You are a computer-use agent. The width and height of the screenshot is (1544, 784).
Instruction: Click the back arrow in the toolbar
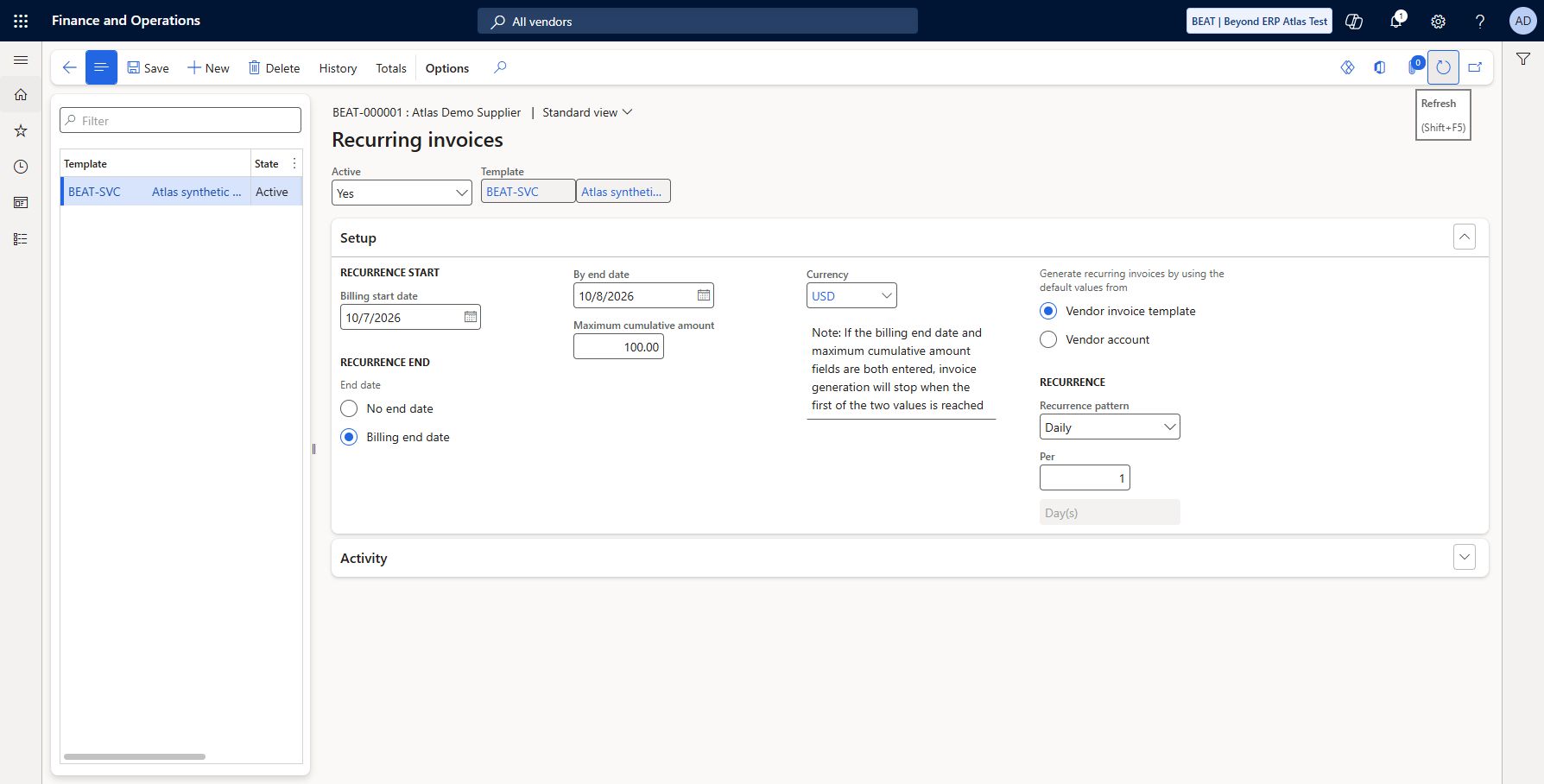click(69, 67)
